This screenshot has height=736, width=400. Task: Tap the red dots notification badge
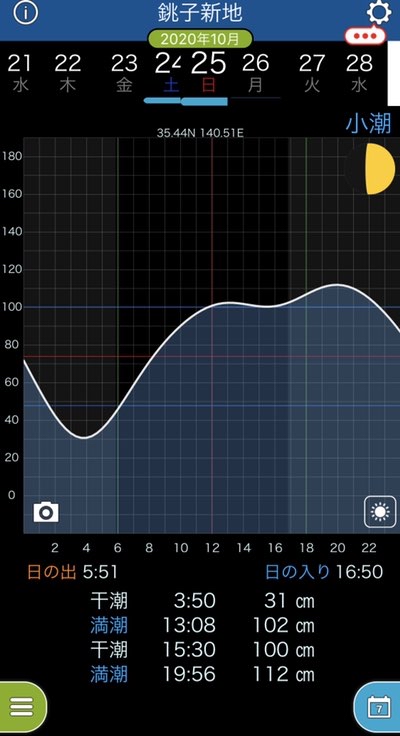pyautogui.click(x=365, y=36)
